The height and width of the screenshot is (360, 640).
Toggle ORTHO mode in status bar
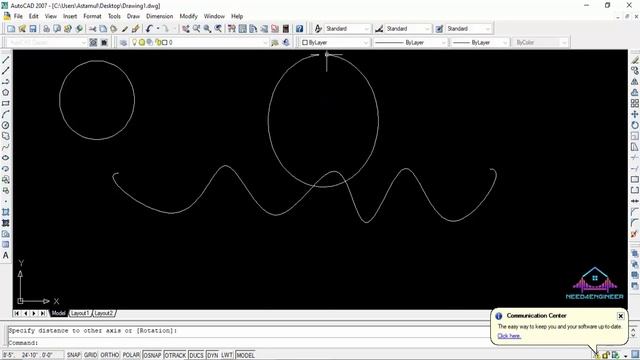pos(110,355)
